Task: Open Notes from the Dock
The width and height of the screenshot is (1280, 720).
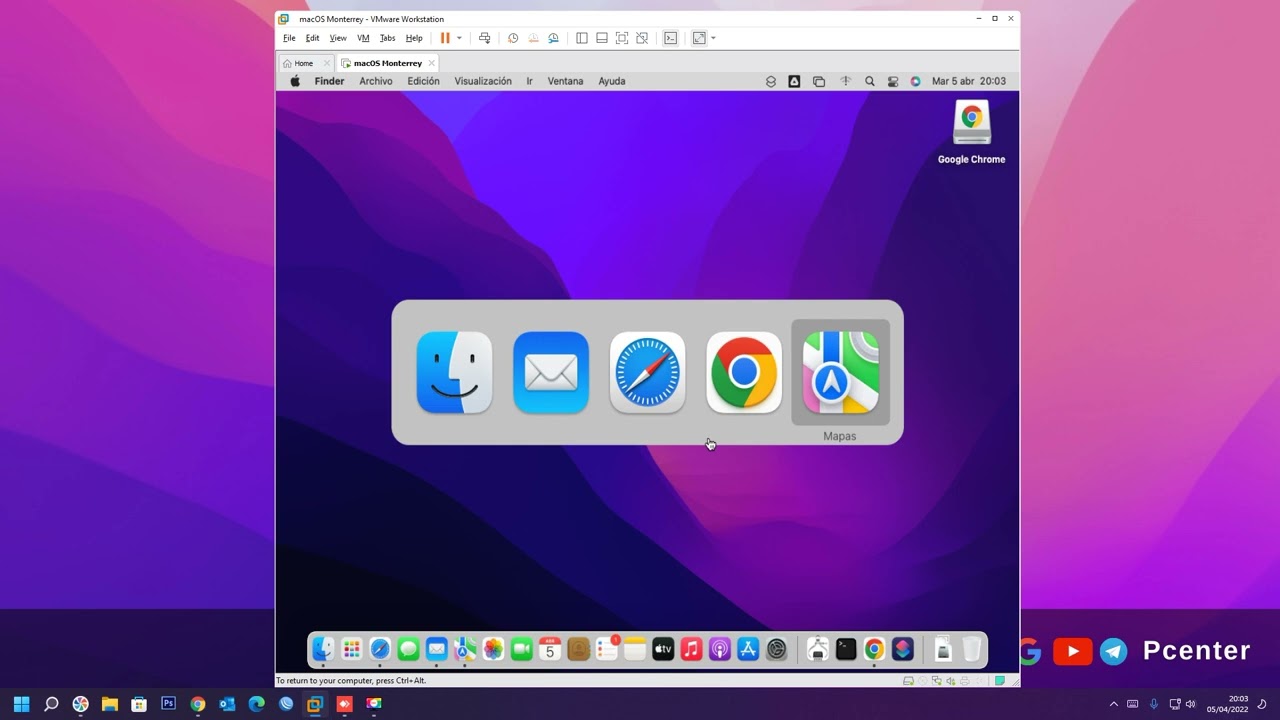Action: (x=635, y=650)
